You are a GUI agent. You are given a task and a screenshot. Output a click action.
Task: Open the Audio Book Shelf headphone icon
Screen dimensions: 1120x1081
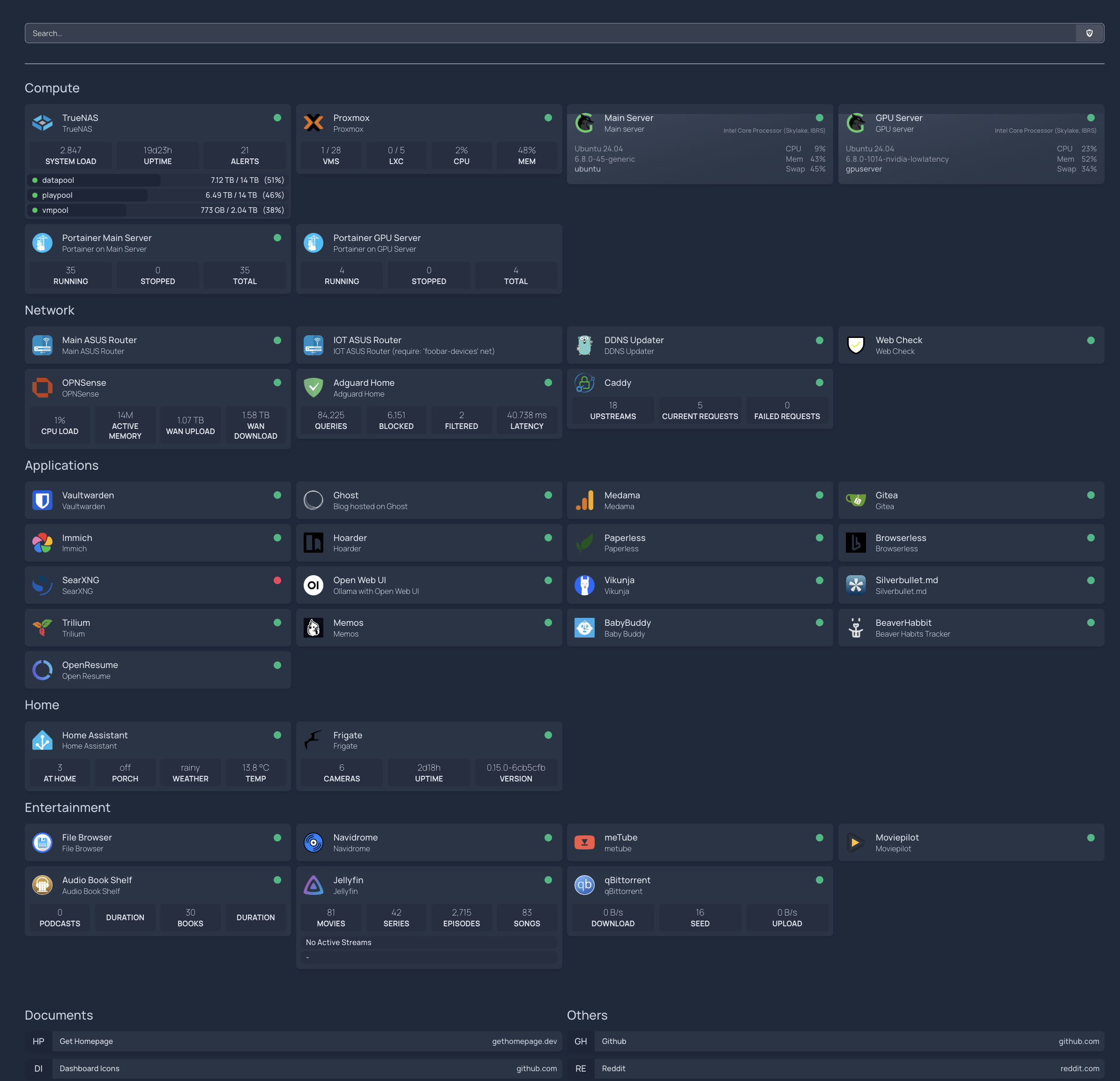coord(42,885)
